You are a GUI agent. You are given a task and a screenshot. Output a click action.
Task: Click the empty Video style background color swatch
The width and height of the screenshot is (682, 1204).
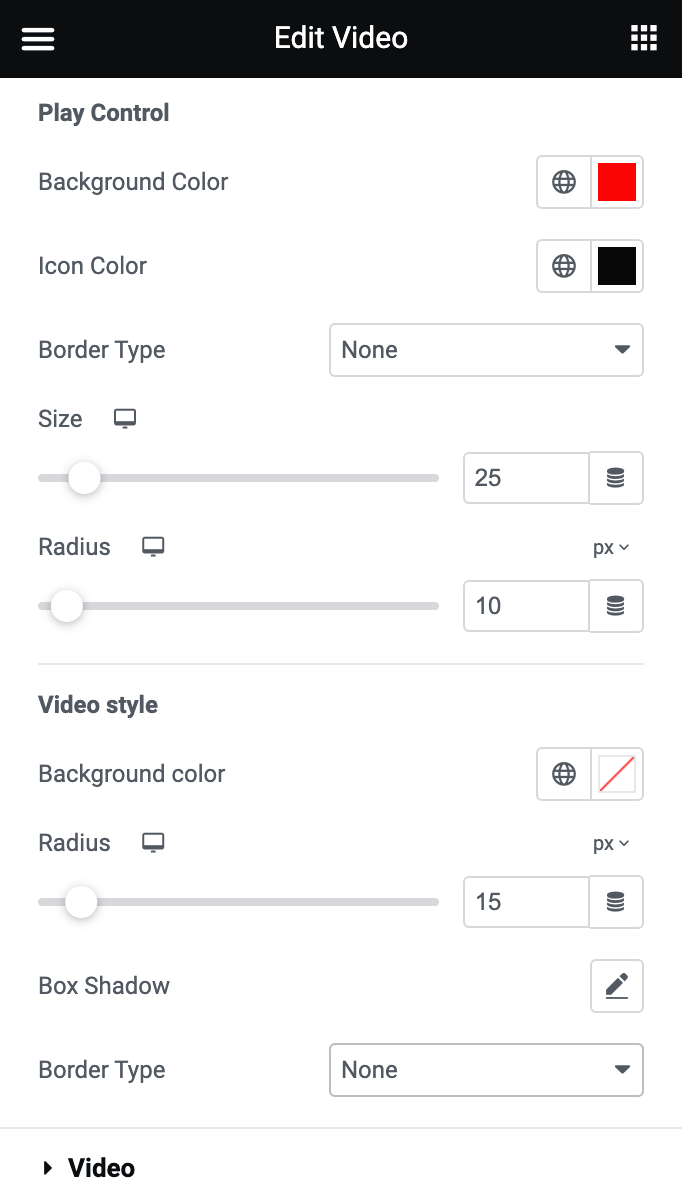coord(616,774)
